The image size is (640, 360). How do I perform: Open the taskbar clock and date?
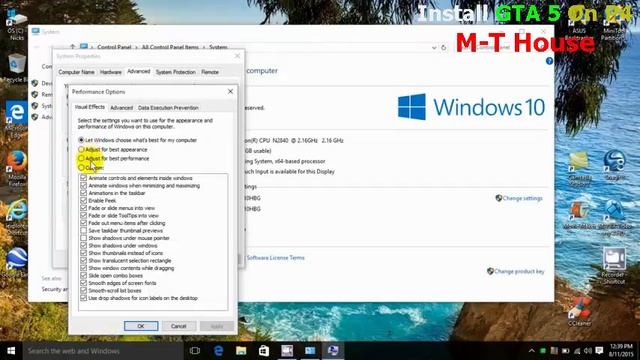pyautogui.click(x=621, y=351)
